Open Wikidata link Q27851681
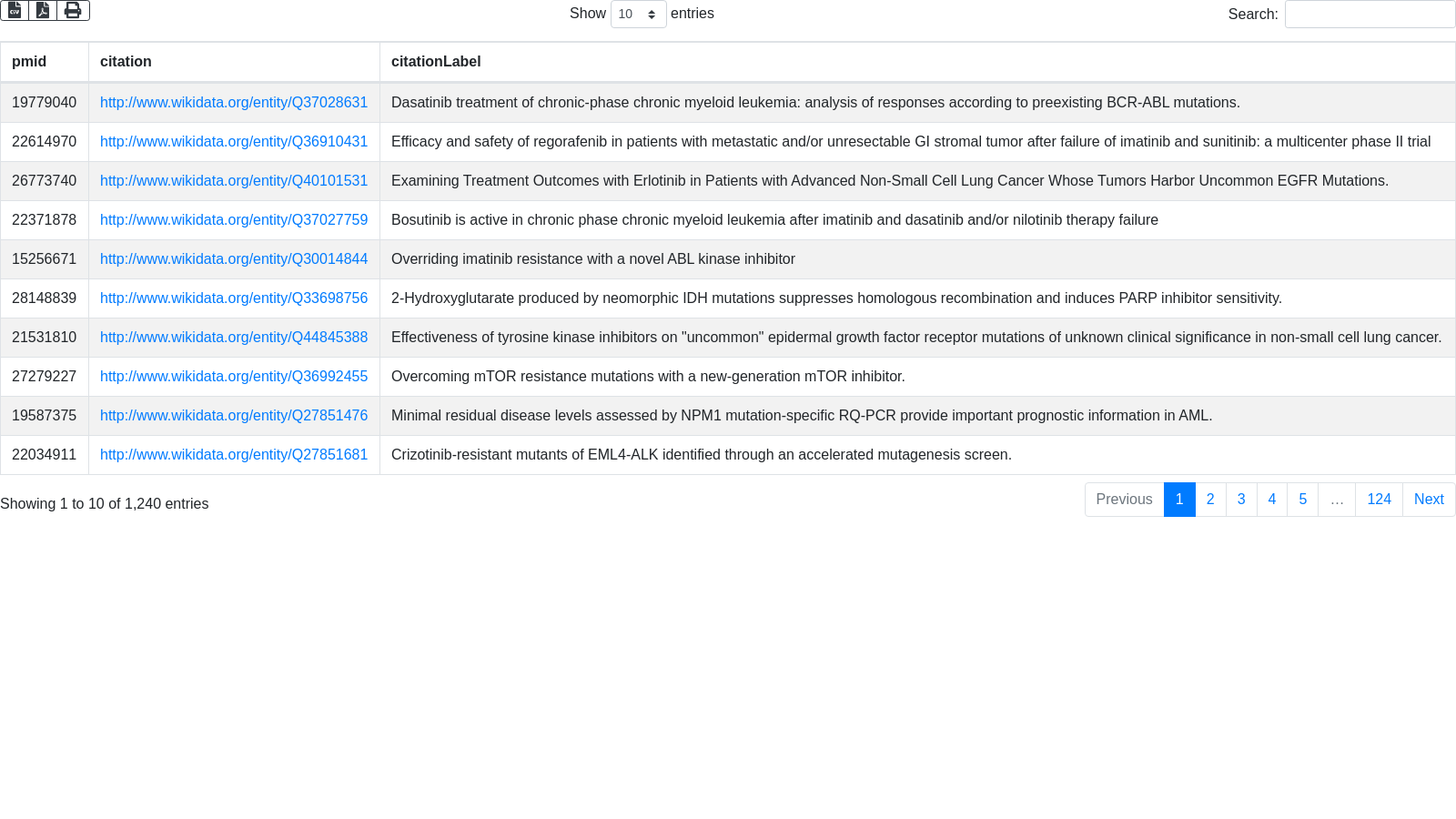Screen dimensions: 1456x819 click(x=234, y=455)
